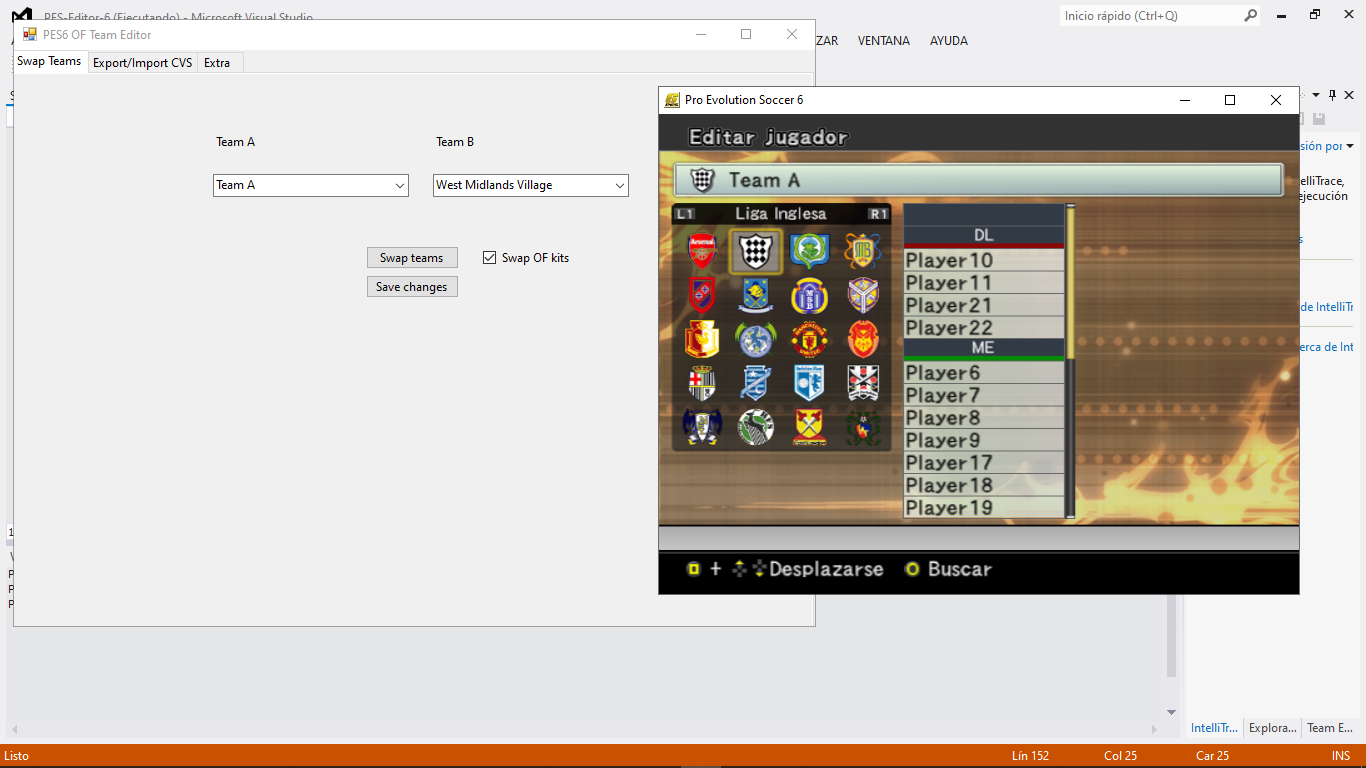Click the 'Lín 152' status bar entry
This screenshot has height=768, width=1366.
[x=1030, y=756]
